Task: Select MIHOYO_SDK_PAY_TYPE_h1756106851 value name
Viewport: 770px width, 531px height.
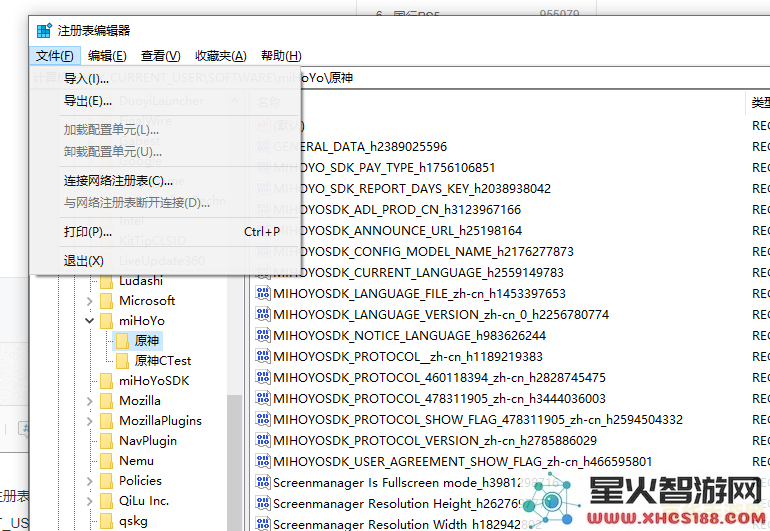Action: click(384, 168)
